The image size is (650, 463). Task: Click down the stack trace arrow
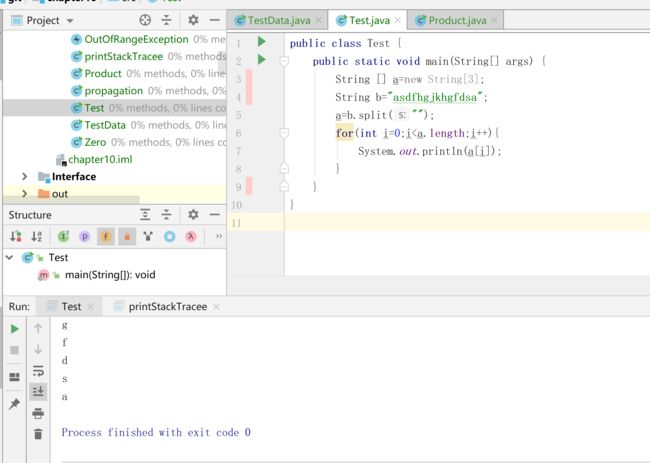[38, 349]
